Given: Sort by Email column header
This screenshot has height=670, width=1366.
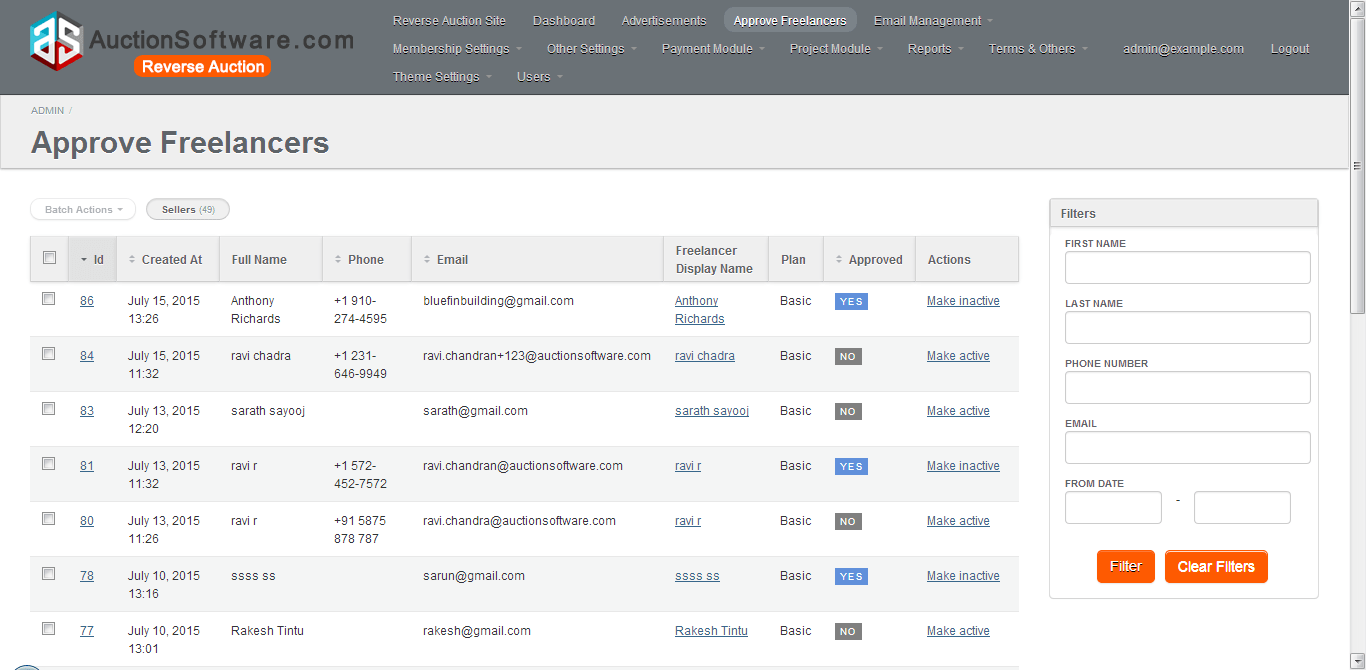Looking at the screenshot, I should (x=537, y=259).
